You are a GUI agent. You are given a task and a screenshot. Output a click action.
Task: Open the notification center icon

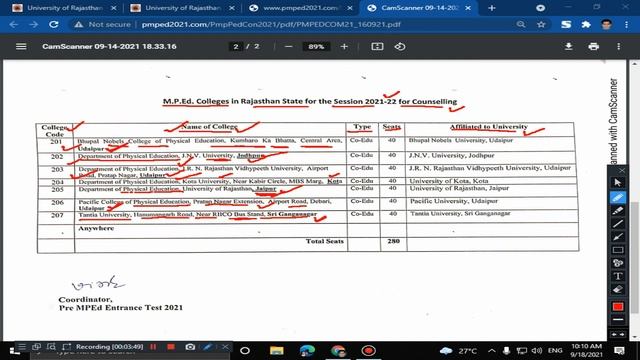(619, 351)
